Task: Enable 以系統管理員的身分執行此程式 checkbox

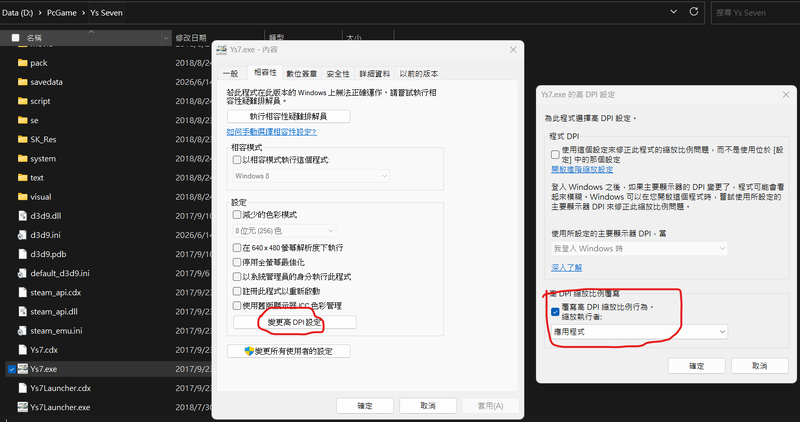Action: (x=237, y=277)
